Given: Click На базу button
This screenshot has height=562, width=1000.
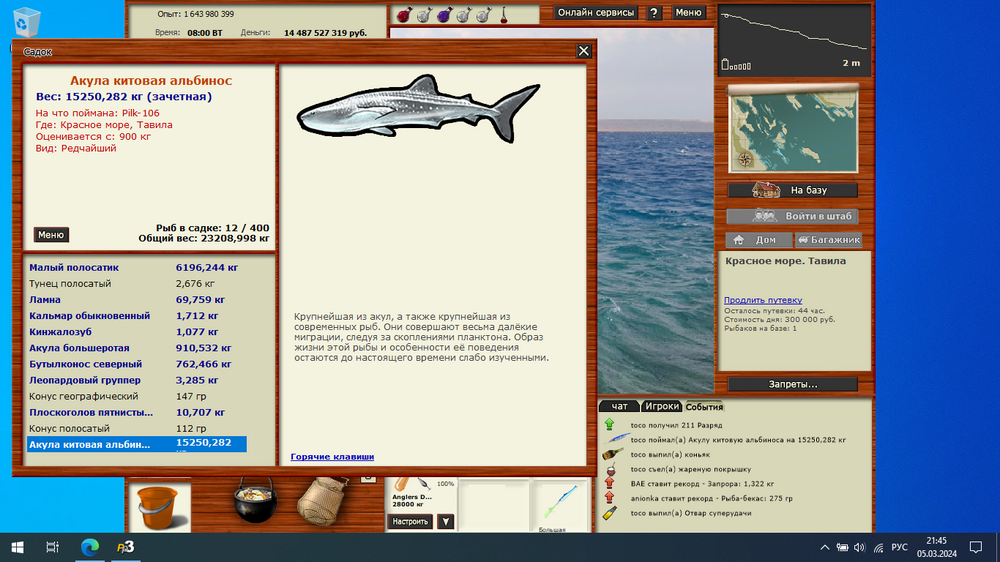Looking at the screenshot, I should (x=793, y=190).
